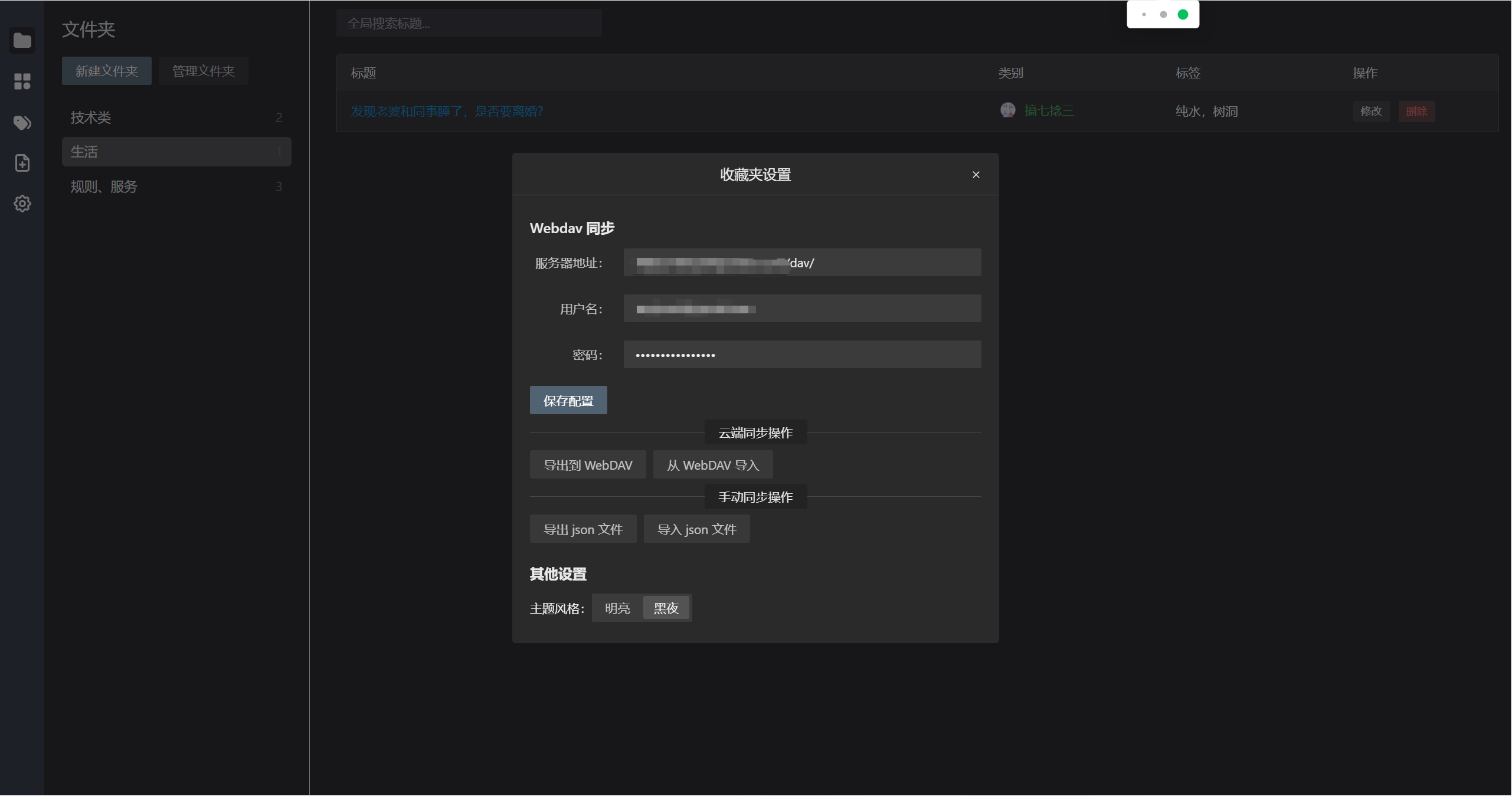Open the folder view sidebar icon
The width and height of the screenshot is (1512, 796).
22,40
